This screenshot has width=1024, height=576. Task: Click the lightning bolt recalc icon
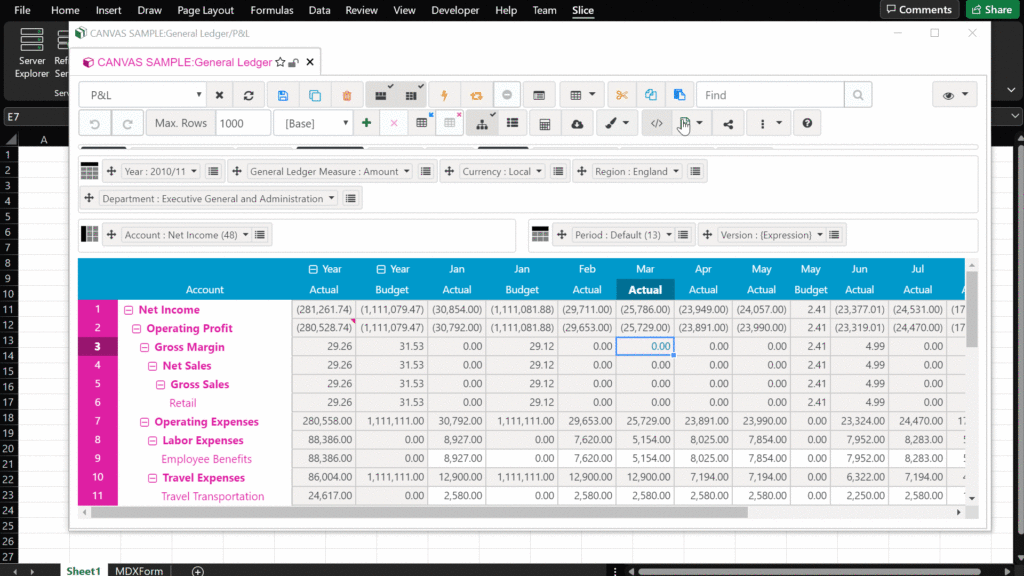pyautogui.click(x=444, y=95)
